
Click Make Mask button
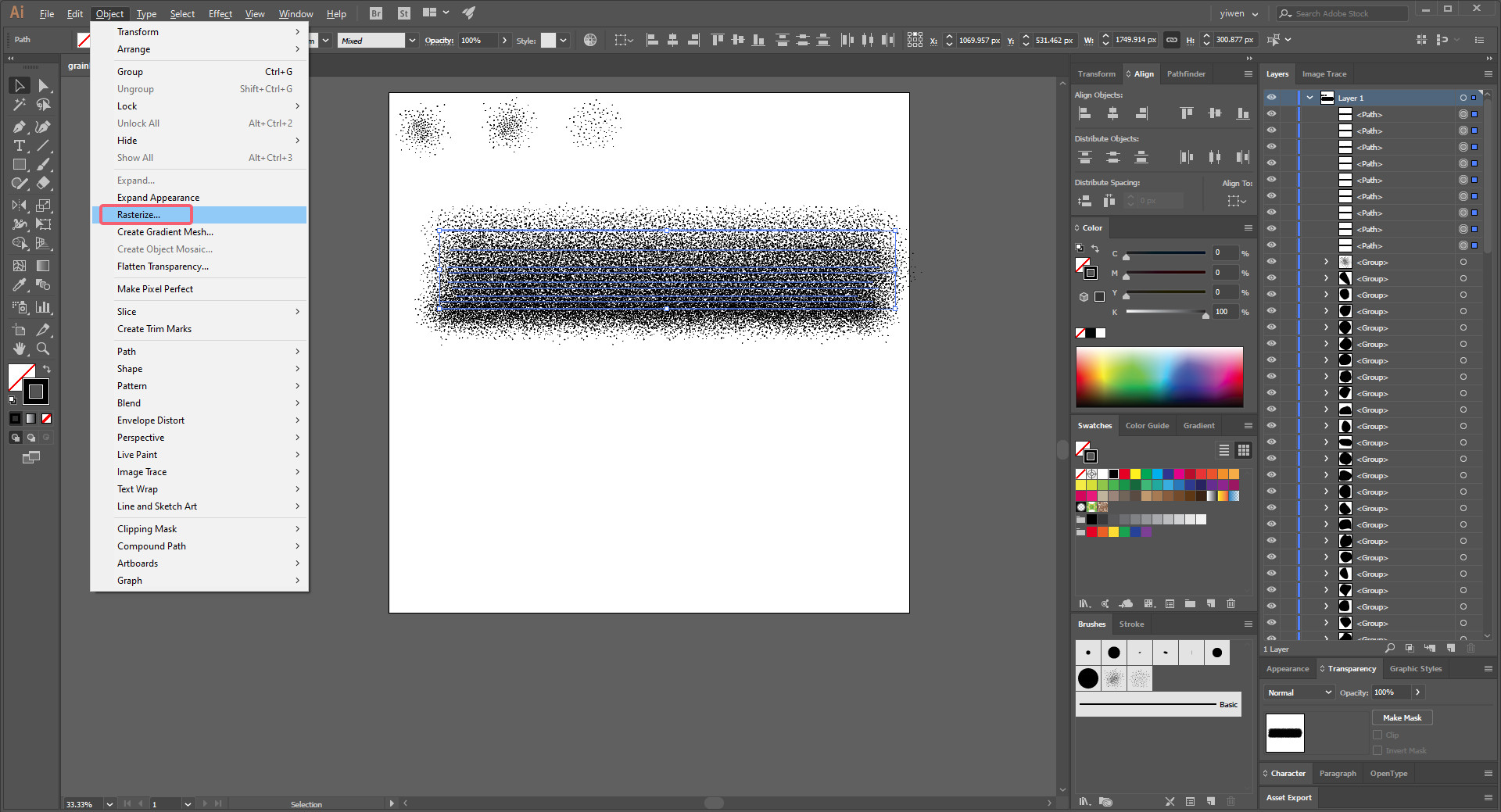click(x=1402, y=717)
